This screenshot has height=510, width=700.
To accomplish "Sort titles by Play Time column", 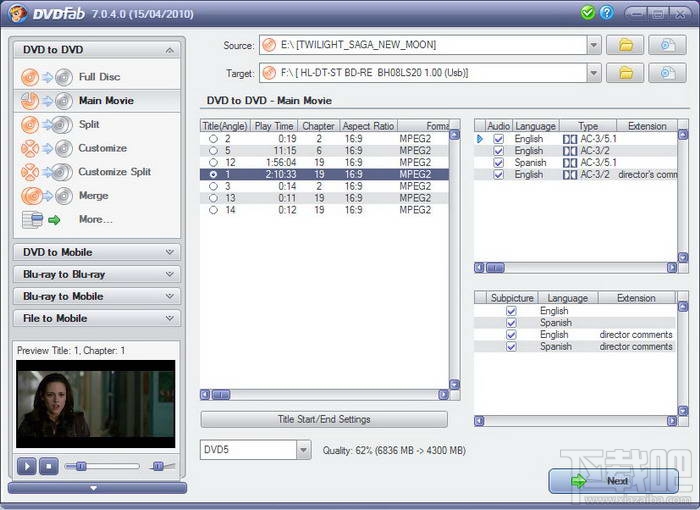I will pos(274,126).
